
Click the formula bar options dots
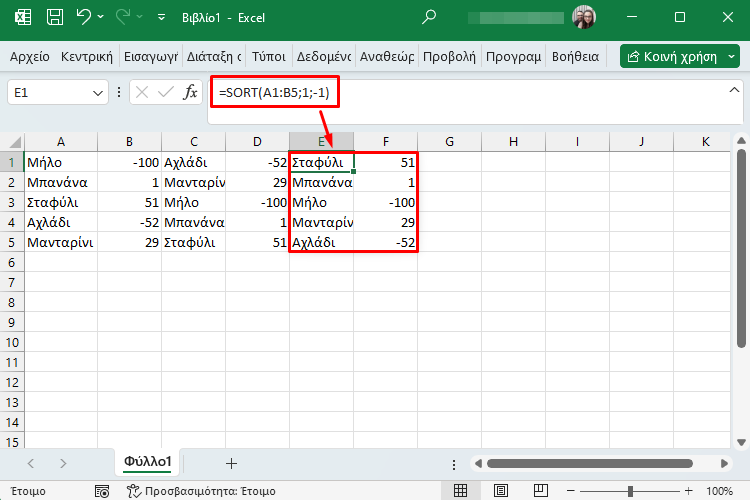tap(119, 92)
